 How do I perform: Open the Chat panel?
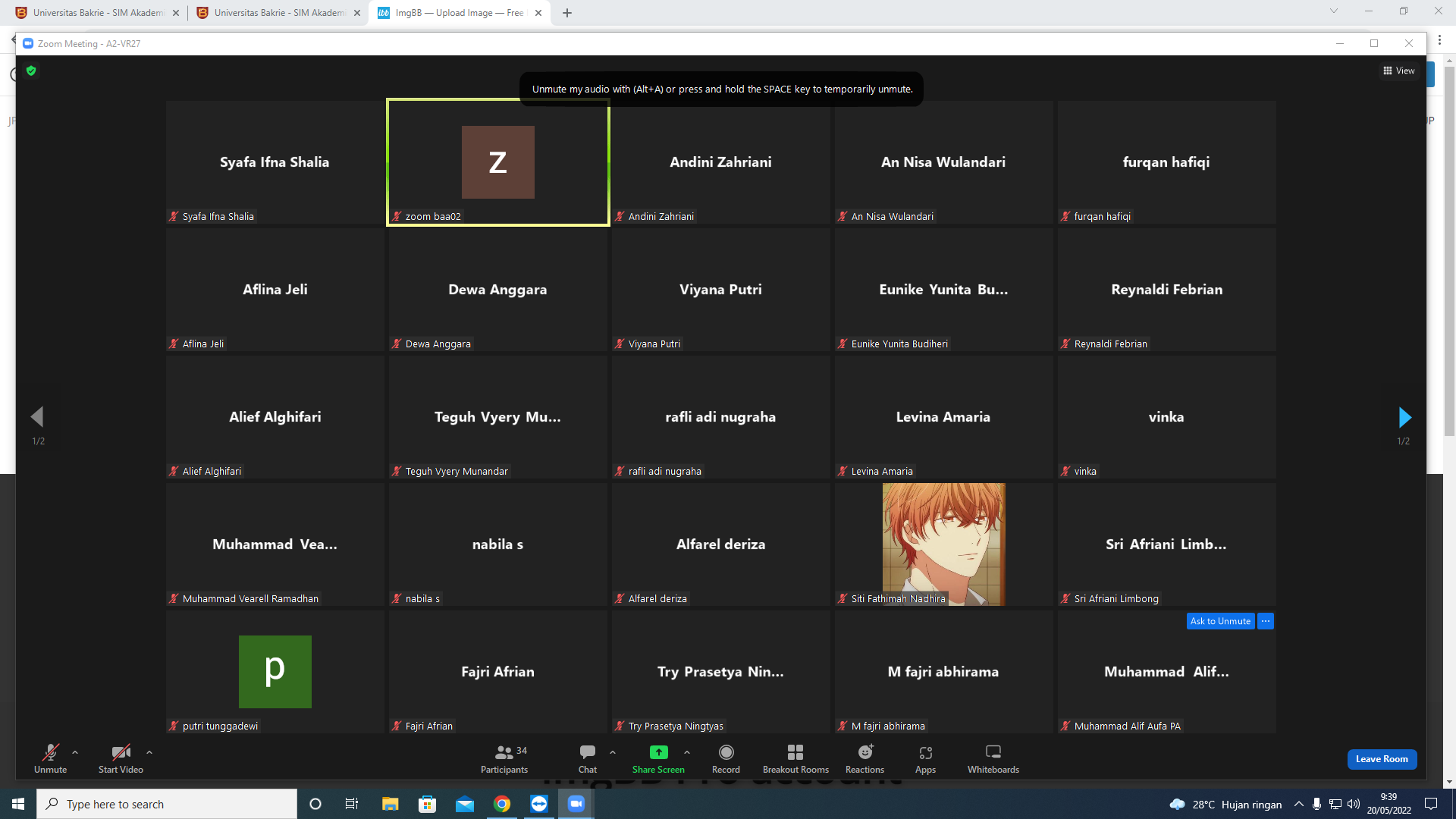click(588, 758)
